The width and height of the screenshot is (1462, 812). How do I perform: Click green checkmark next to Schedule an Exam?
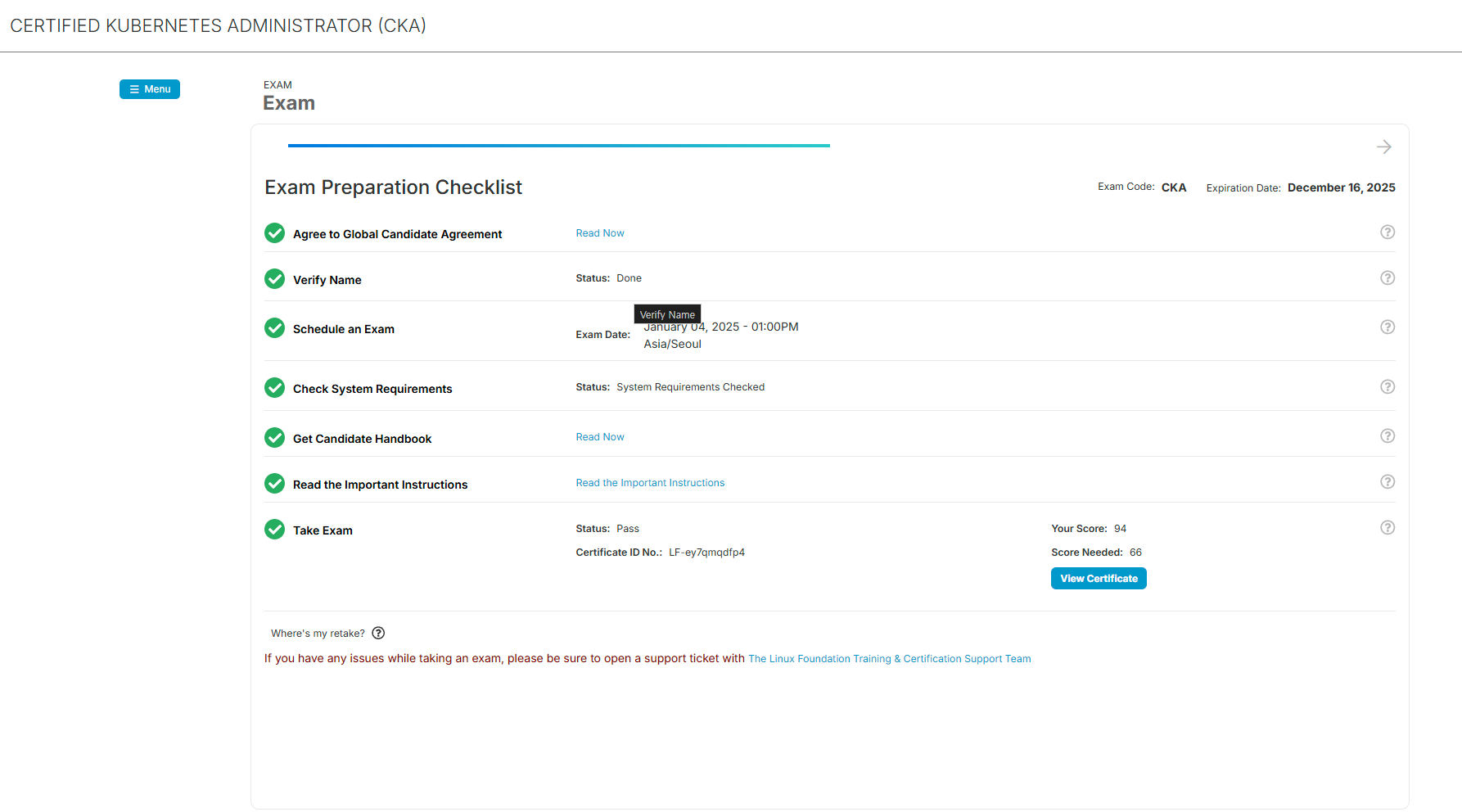click(275, 328)
